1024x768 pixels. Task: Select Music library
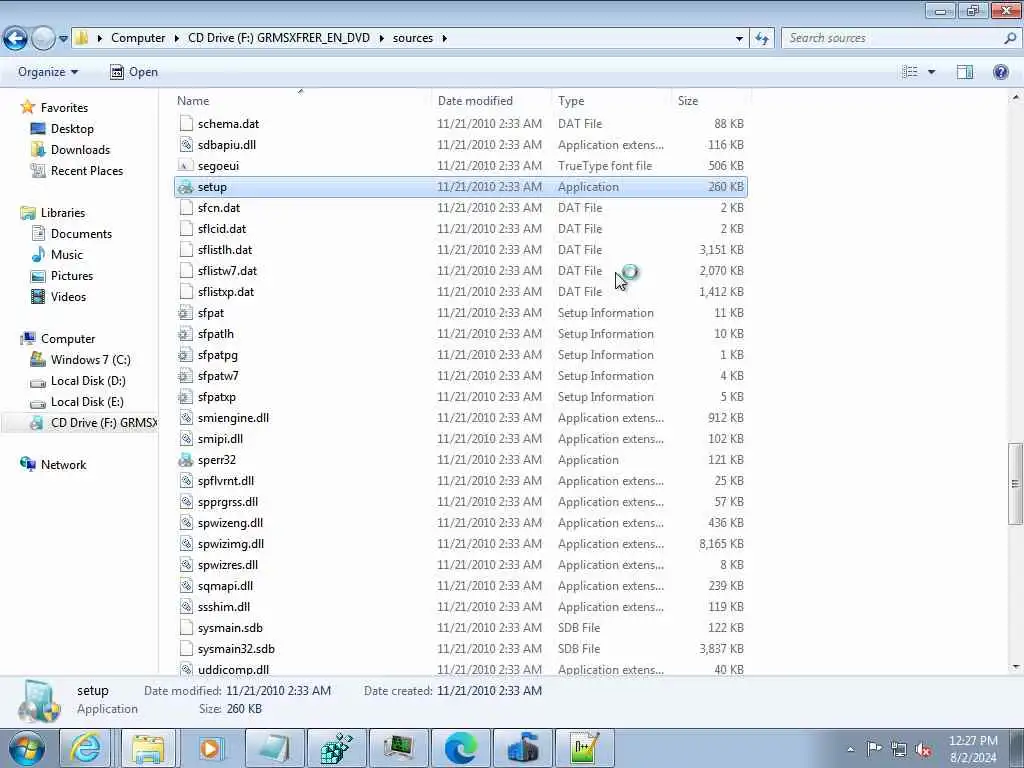[67, 255]
